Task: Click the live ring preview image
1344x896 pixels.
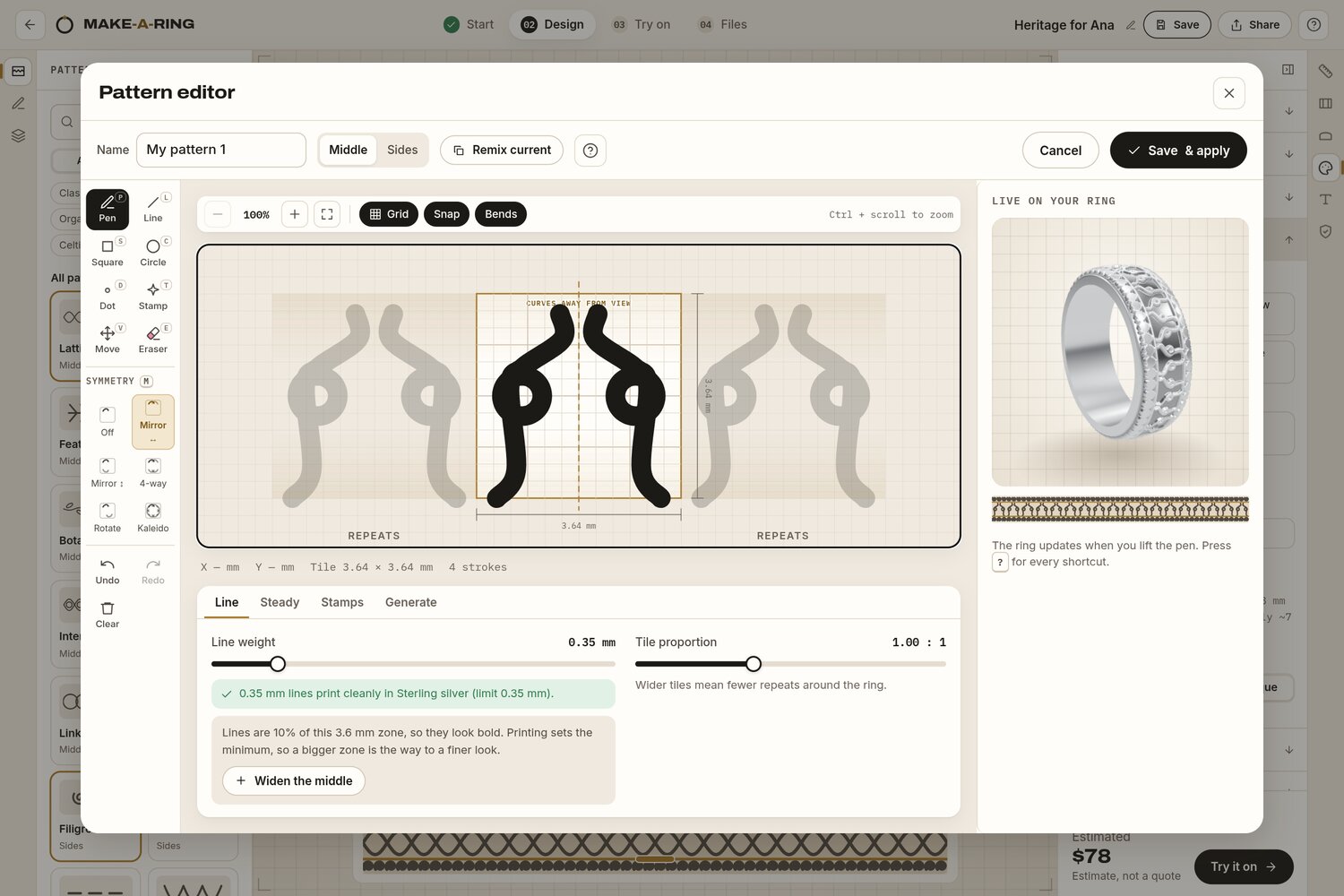Action: 1120,352
